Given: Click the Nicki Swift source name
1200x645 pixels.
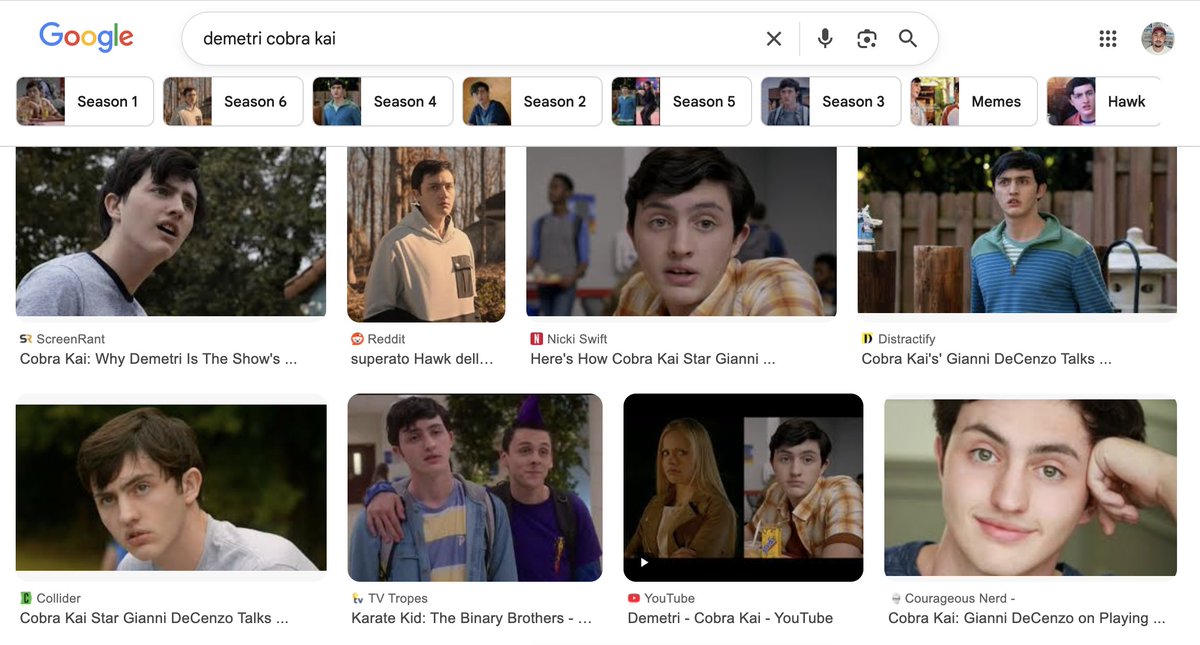Looking at the screenshot, I should coord(578,339).
